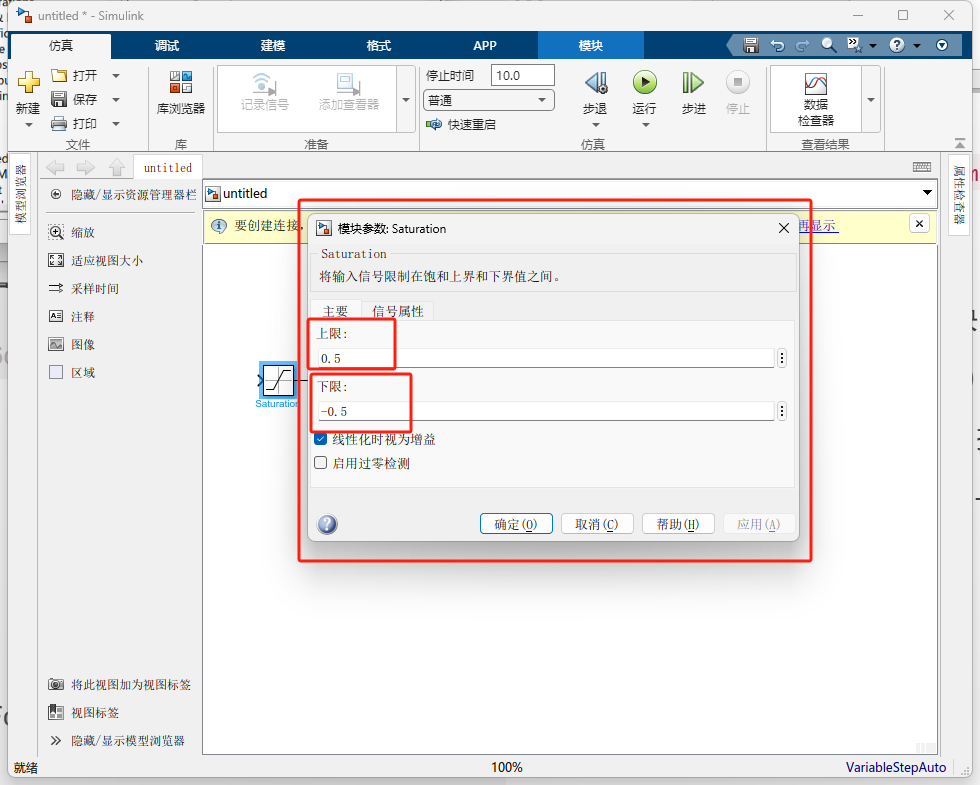
Task: Click the 应用(A) button
Action: 759,524
